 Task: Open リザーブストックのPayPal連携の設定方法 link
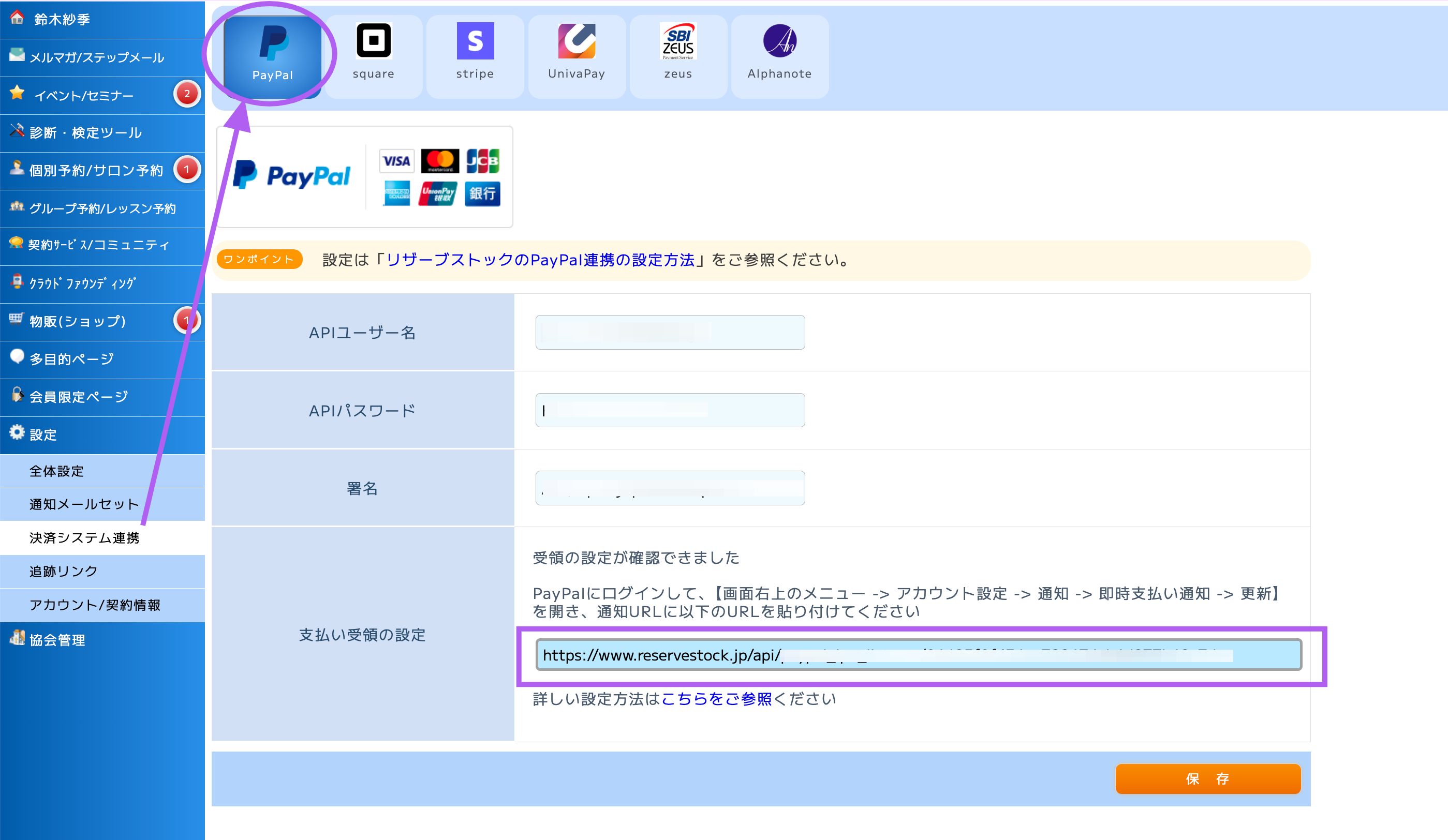click(x=541, y=260)
